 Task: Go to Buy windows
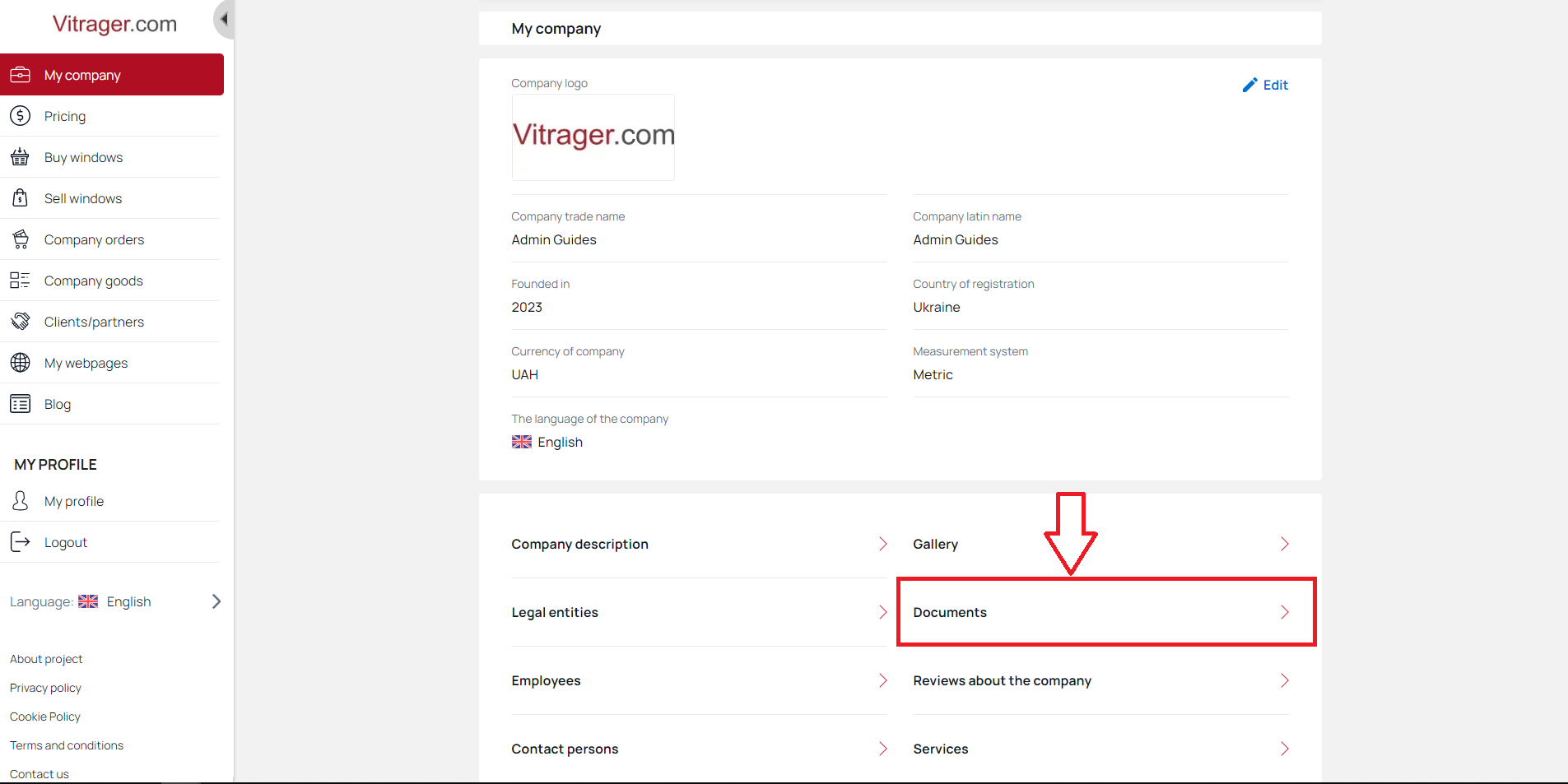click(x=112, y=157)
